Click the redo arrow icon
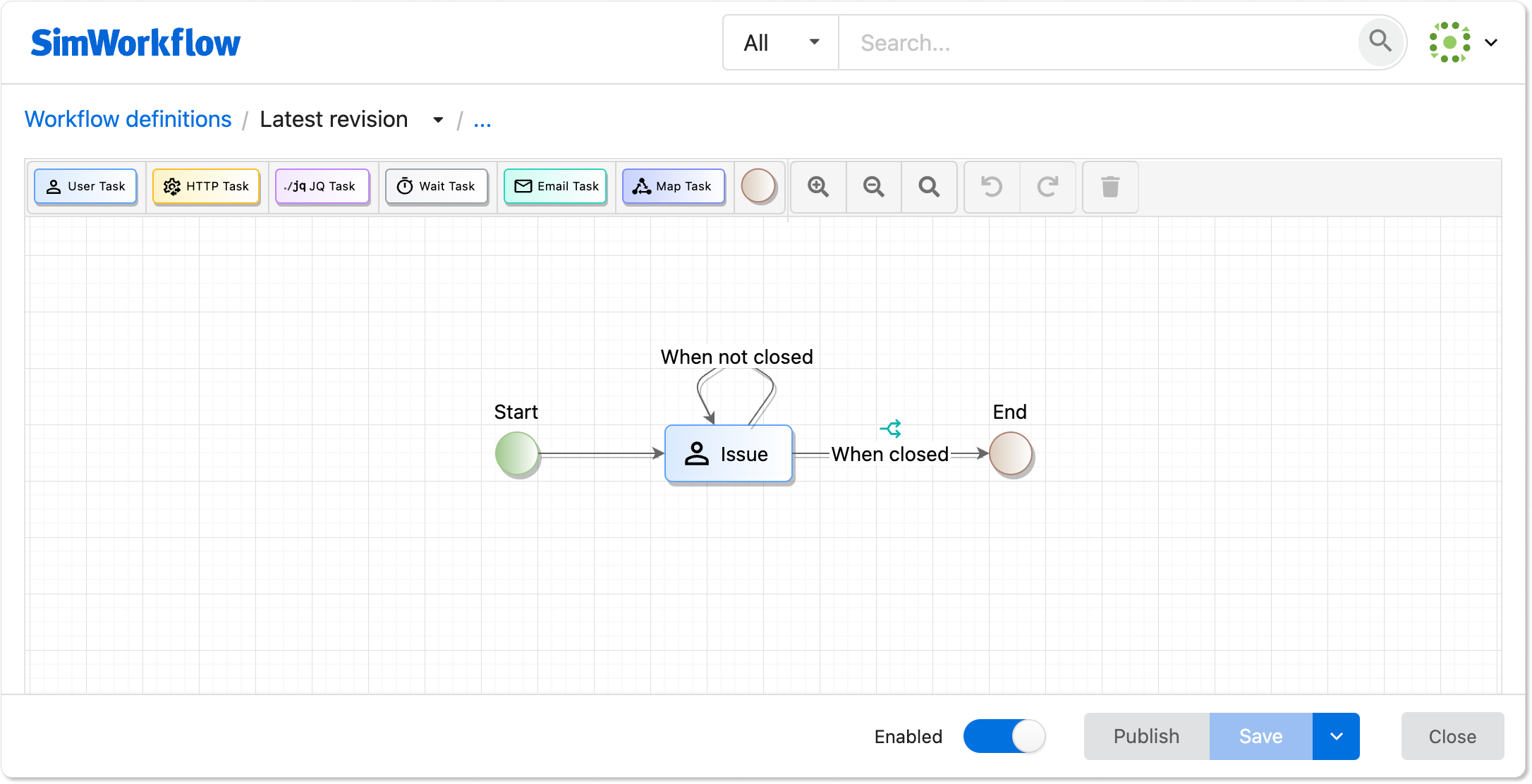Image resolution: width=1532 pixels, height=784 pixels. (x=1047, y=187)
